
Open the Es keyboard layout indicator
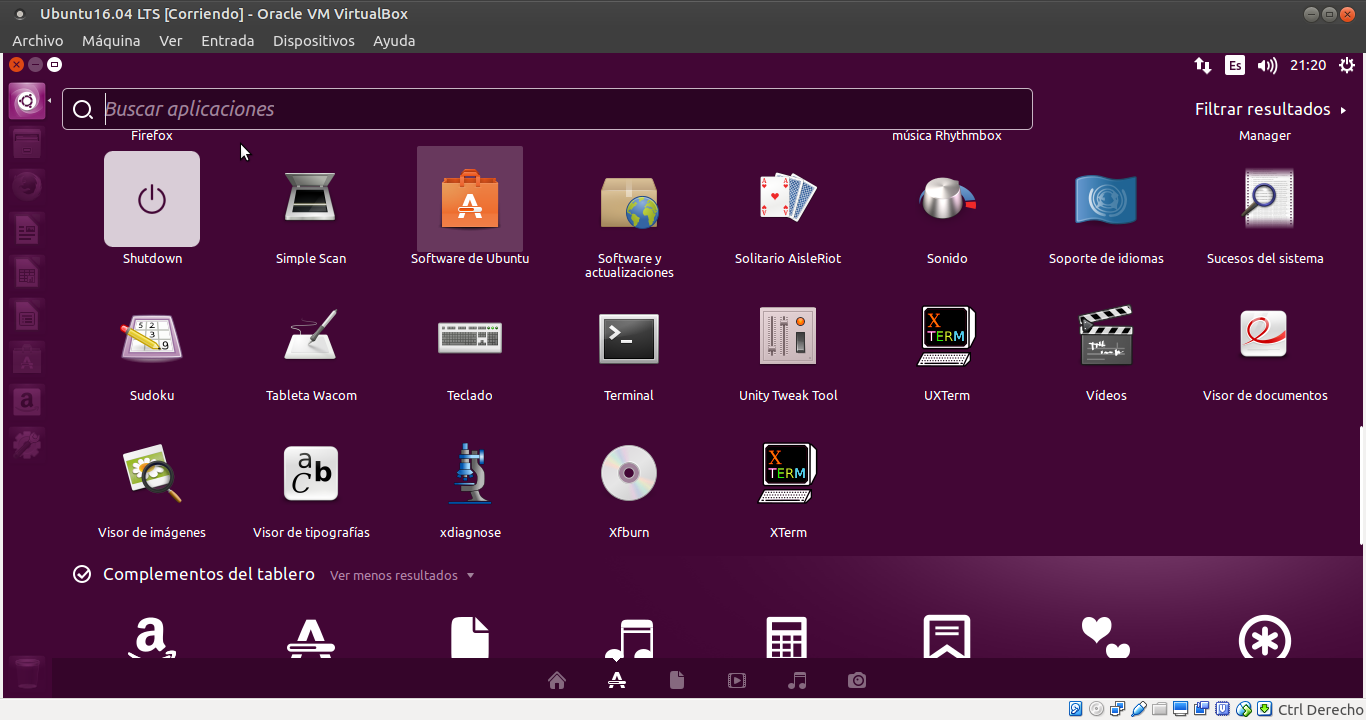tap(1235, 65)
